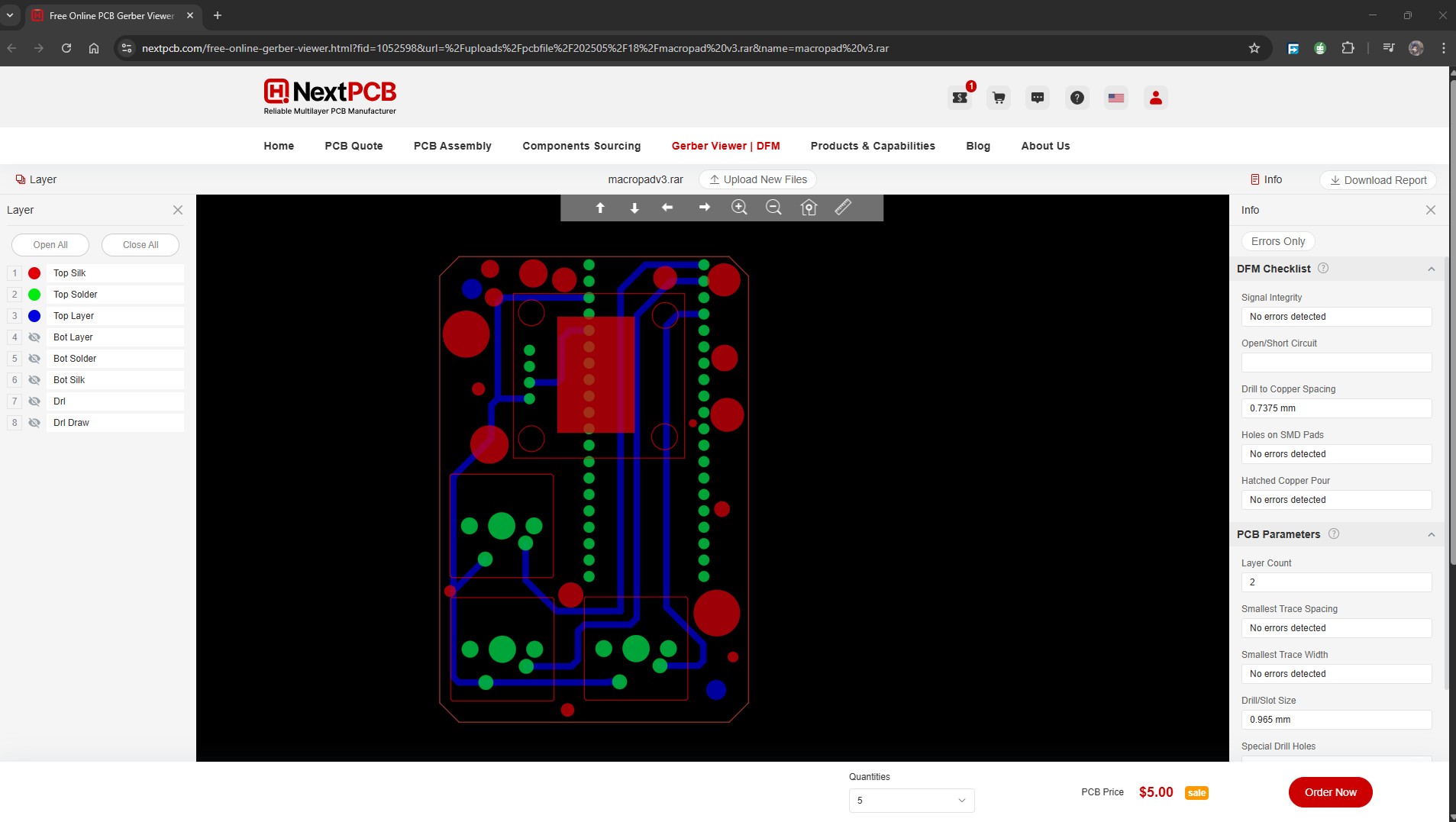Image resolution: width=1456 pixels, height=822 pixels.
Task: Click the red Top Silk color swatch
Action: click(34, 273)
